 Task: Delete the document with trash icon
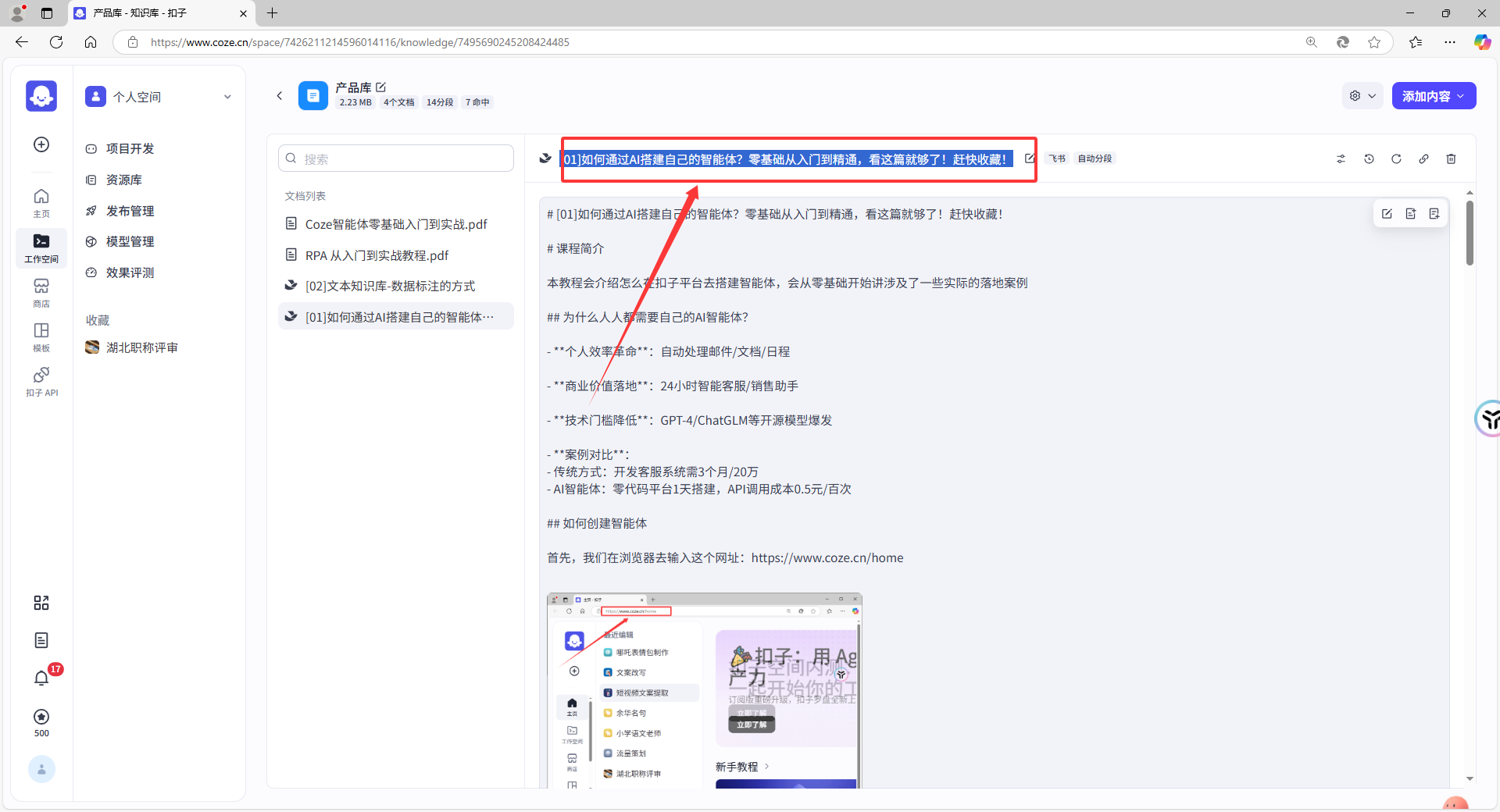[1451, 158]
